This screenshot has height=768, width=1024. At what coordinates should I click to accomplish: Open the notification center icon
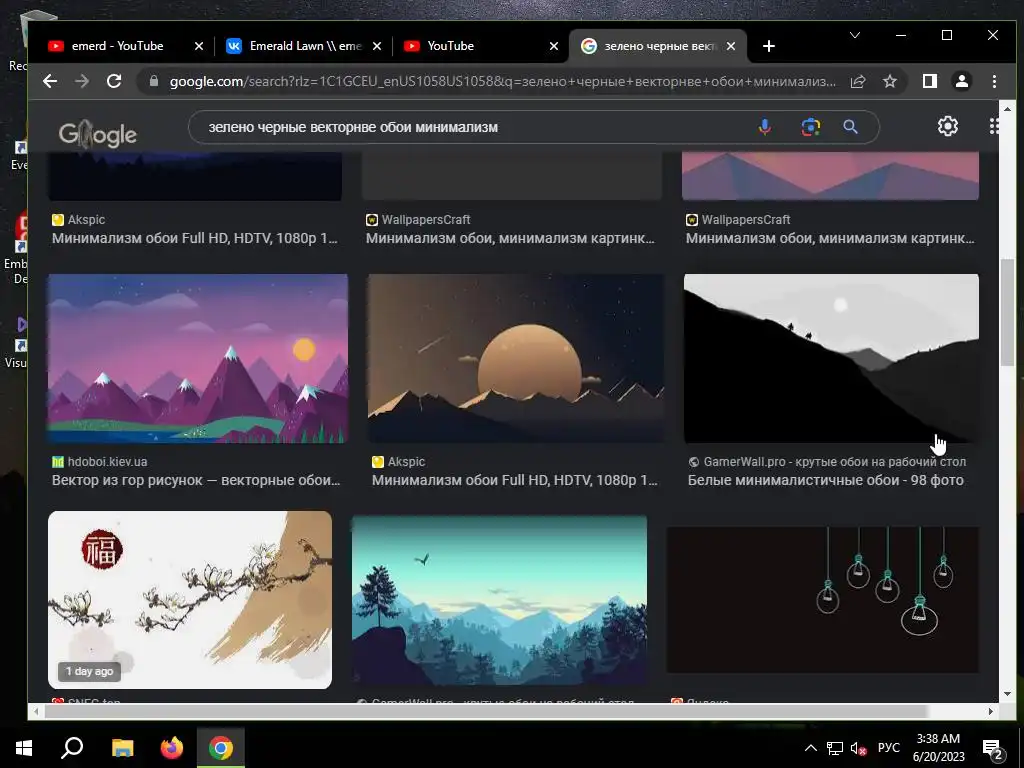[993, 748]
